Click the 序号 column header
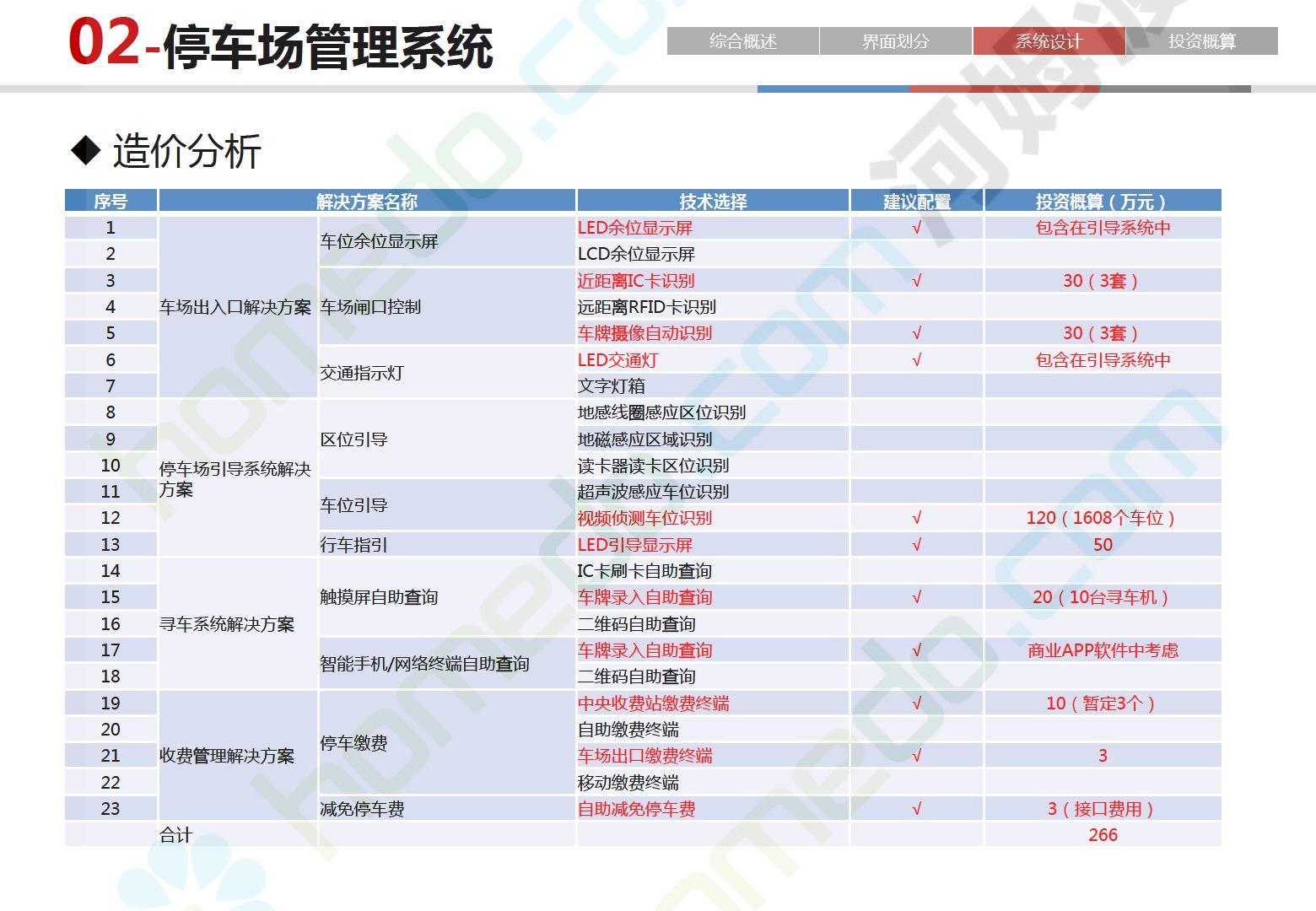Screen dimensions: 1316x911 [x=111, y=202]
